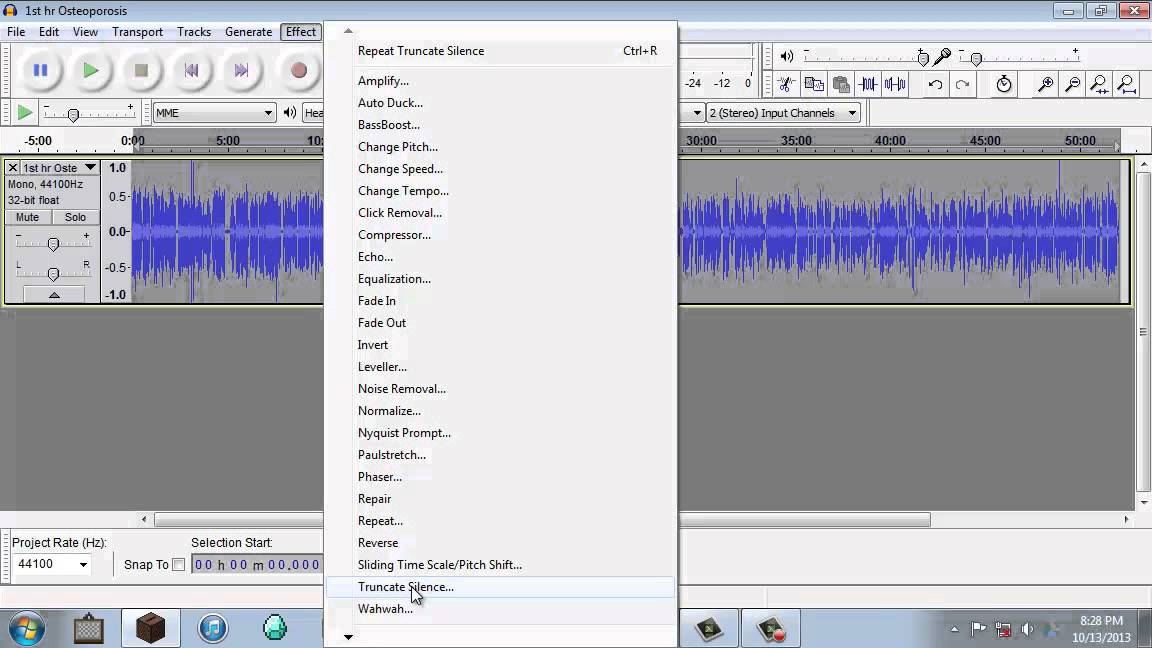Open the Generate menu

tap(248, 32)
